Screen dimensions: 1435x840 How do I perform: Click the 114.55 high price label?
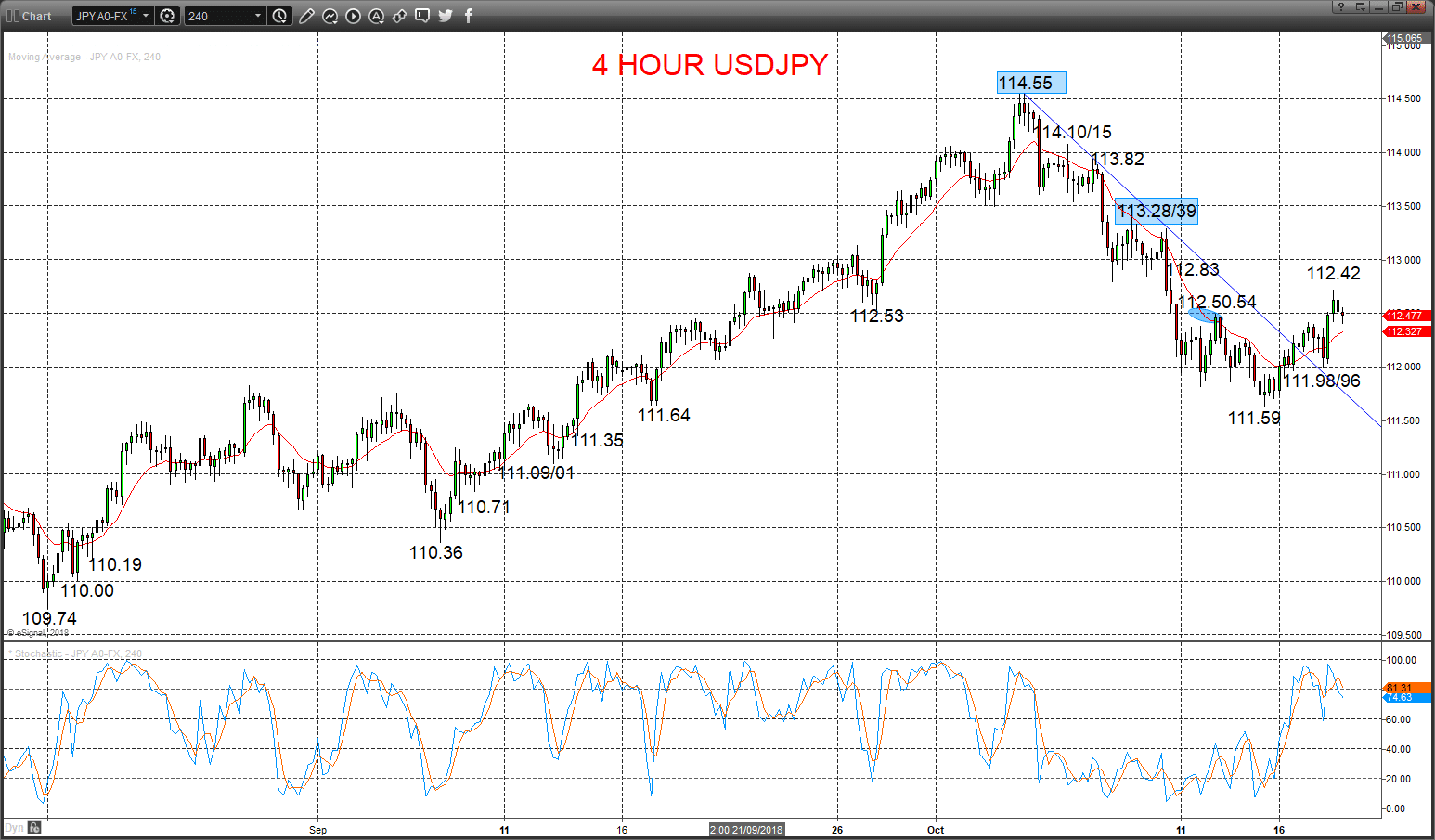pyautogui.click(x=1031, y=83)
